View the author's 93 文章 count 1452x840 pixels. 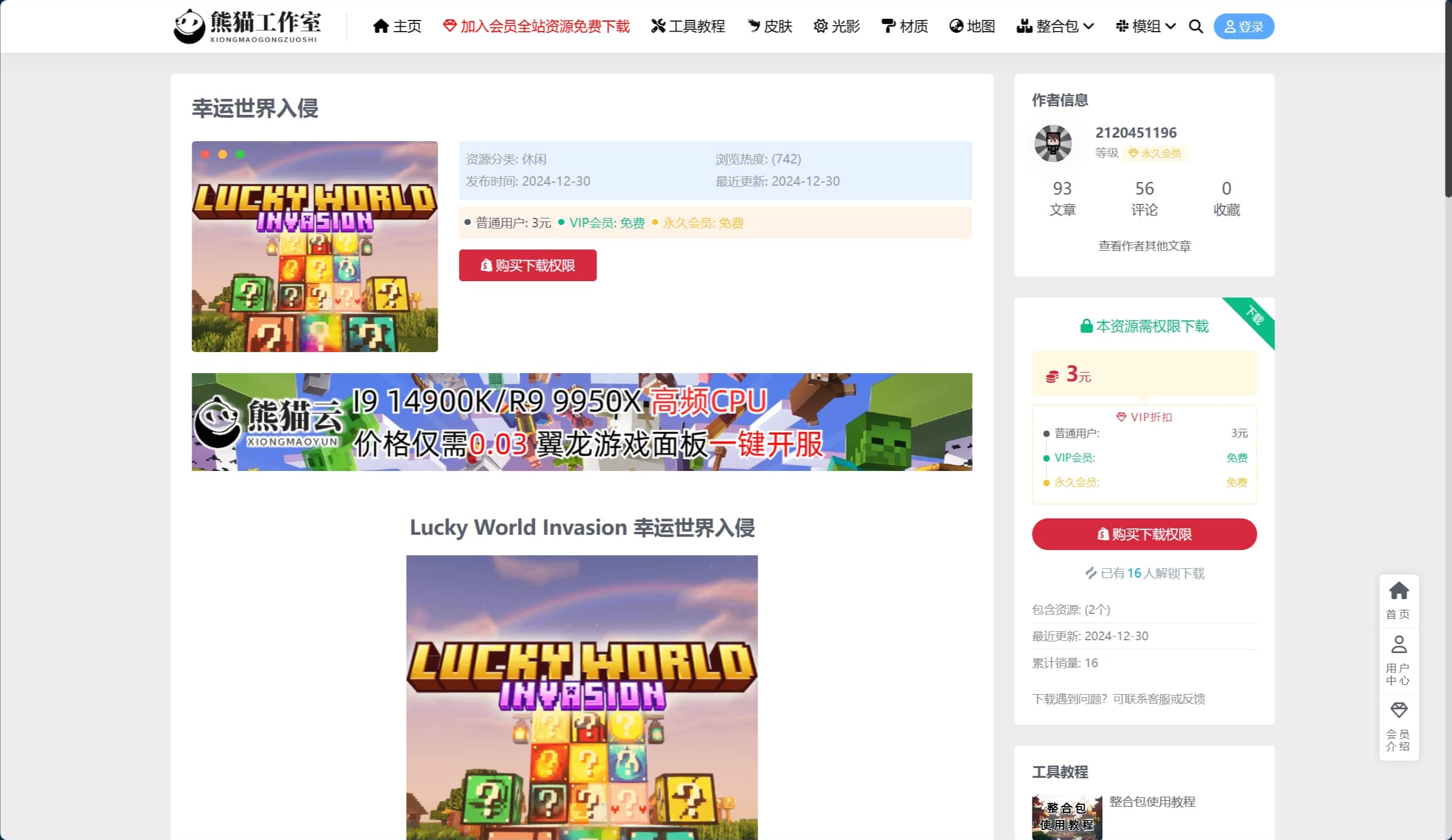click(x=1062, y=198)
